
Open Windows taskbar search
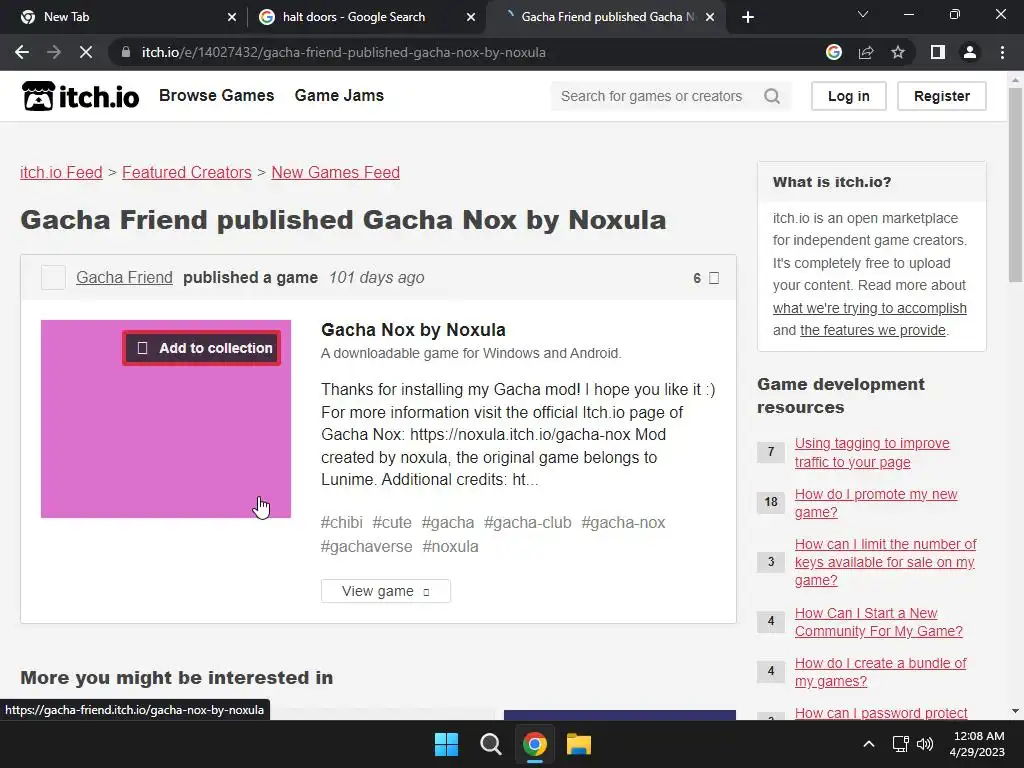click(x=490, y=744)
